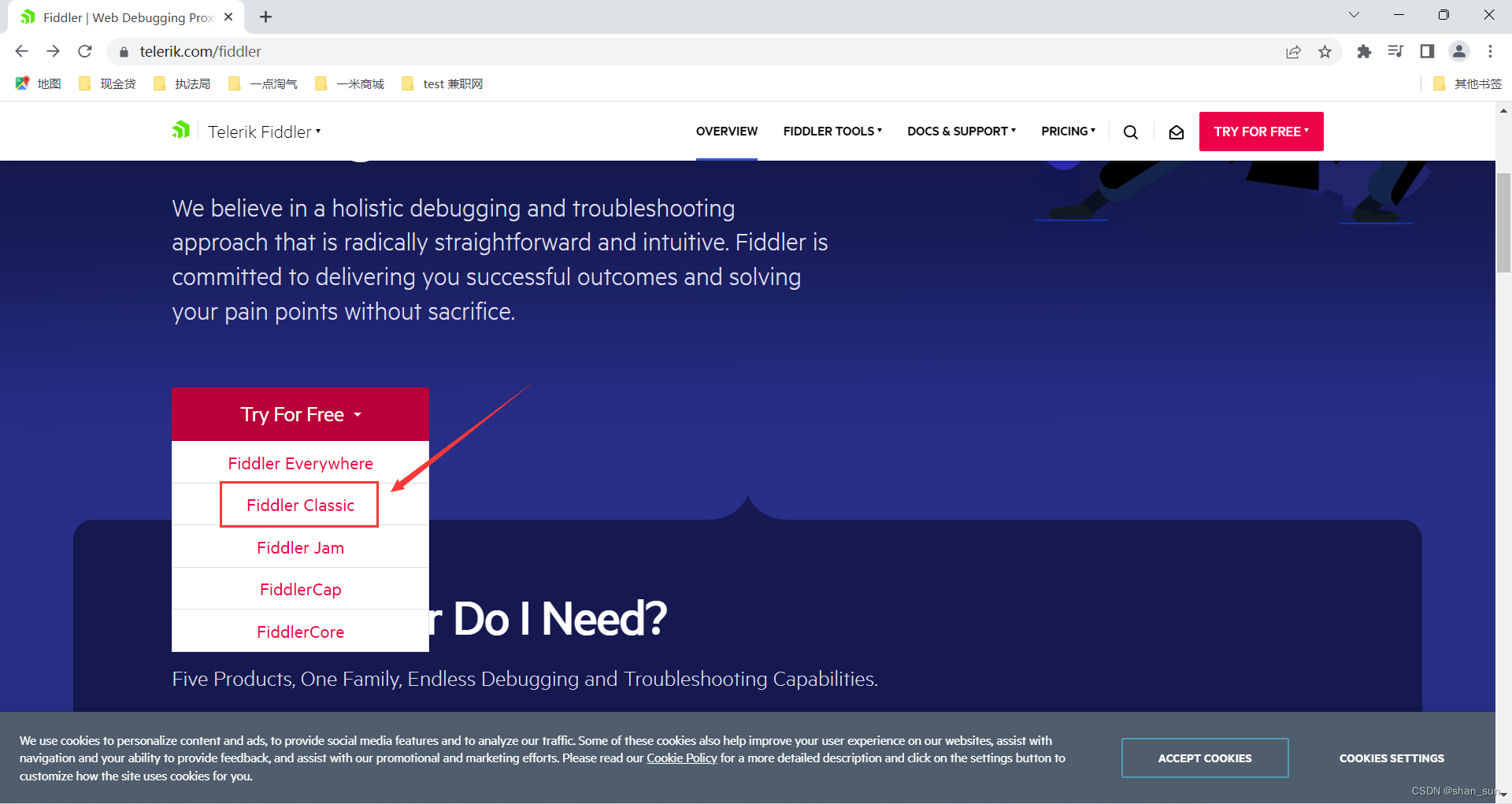Open 执法局 bookmark folder
1512x804 pixels.
click(183, 83)
